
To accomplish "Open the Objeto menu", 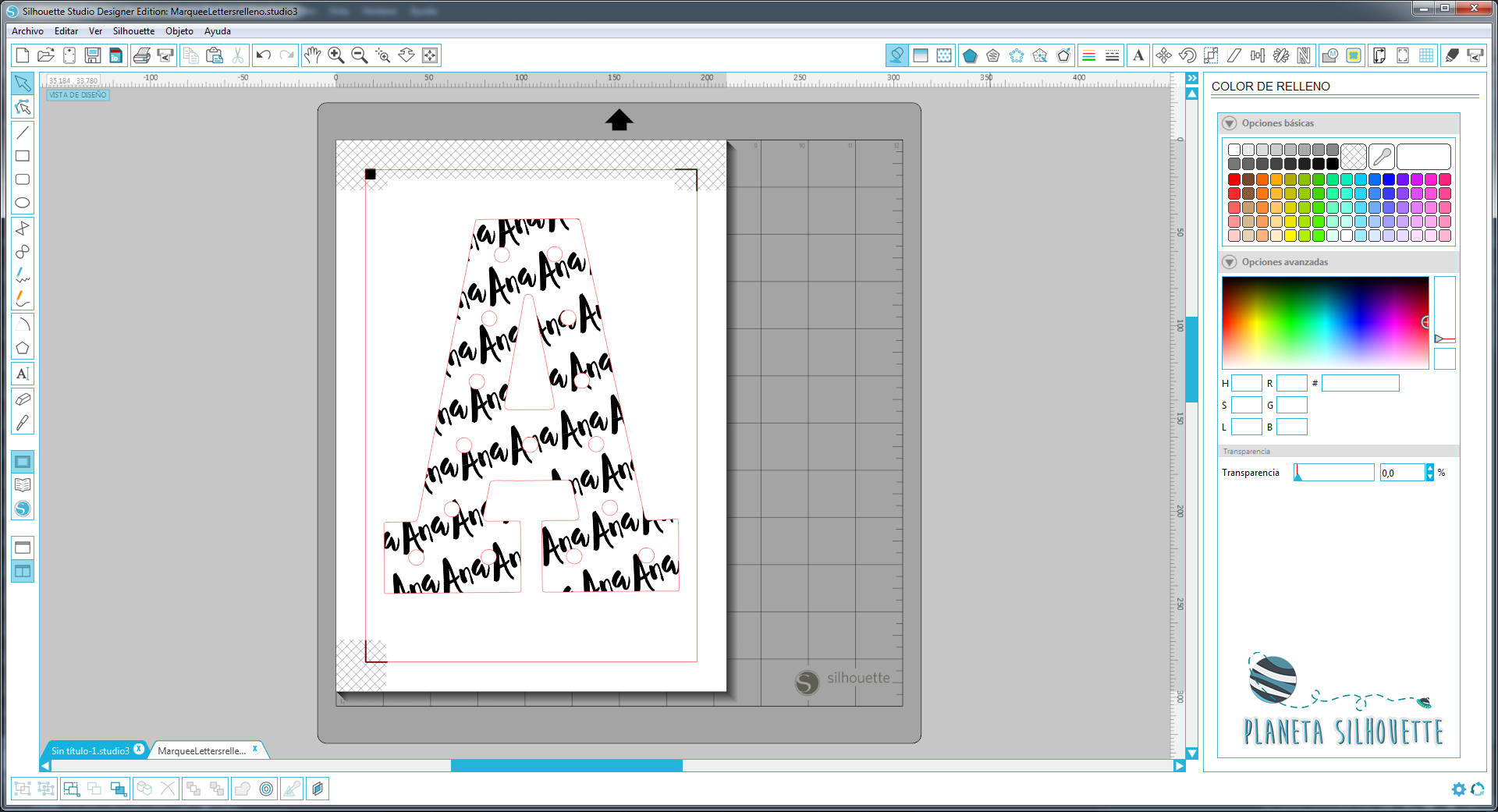I will (179, 31).
